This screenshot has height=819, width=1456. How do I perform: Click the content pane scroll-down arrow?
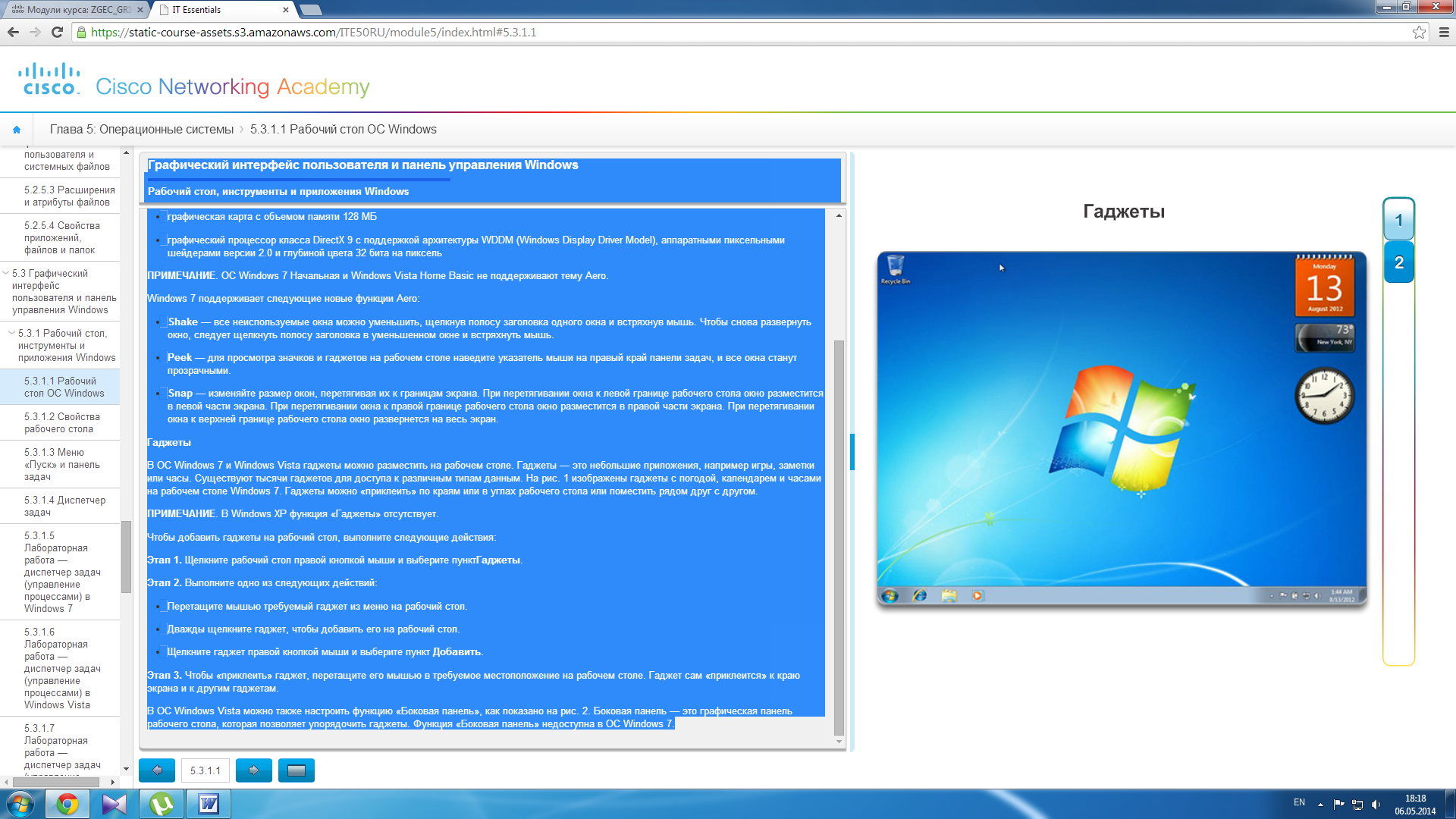tap(839, 742)
